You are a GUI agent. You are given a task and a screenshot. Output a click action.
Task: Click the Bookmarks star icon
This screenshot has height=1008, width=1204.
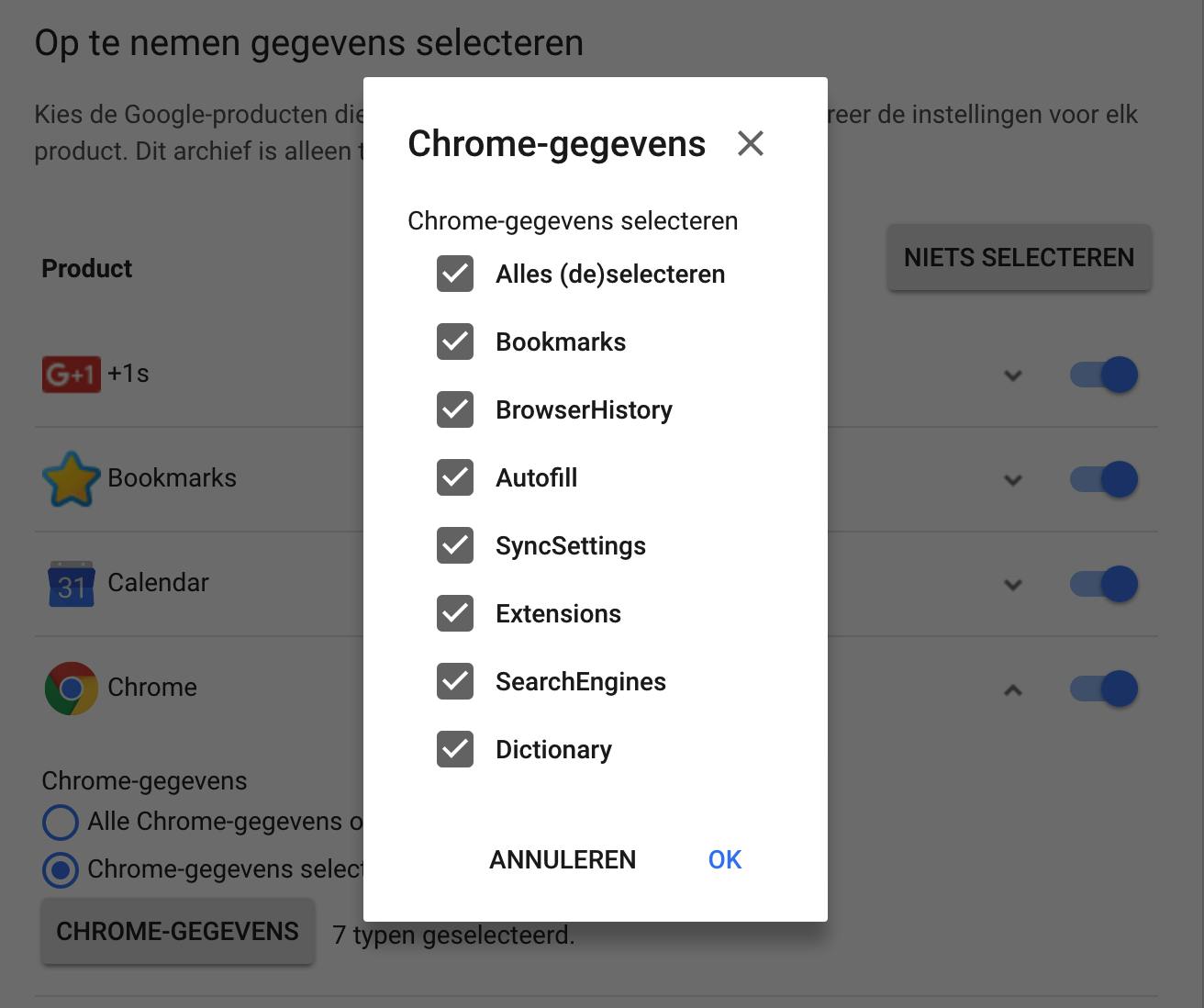(x=71, y=478)
